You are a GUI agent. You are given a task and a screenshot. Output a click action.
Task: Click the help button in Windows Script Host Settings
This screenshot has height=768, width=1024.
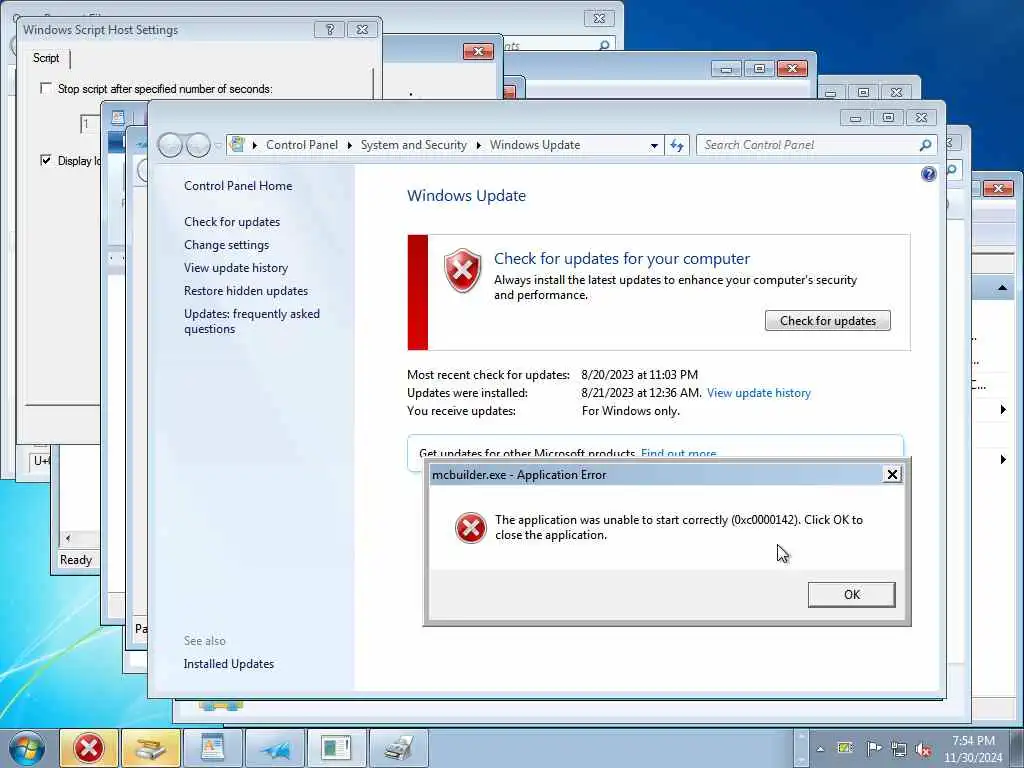329,29
